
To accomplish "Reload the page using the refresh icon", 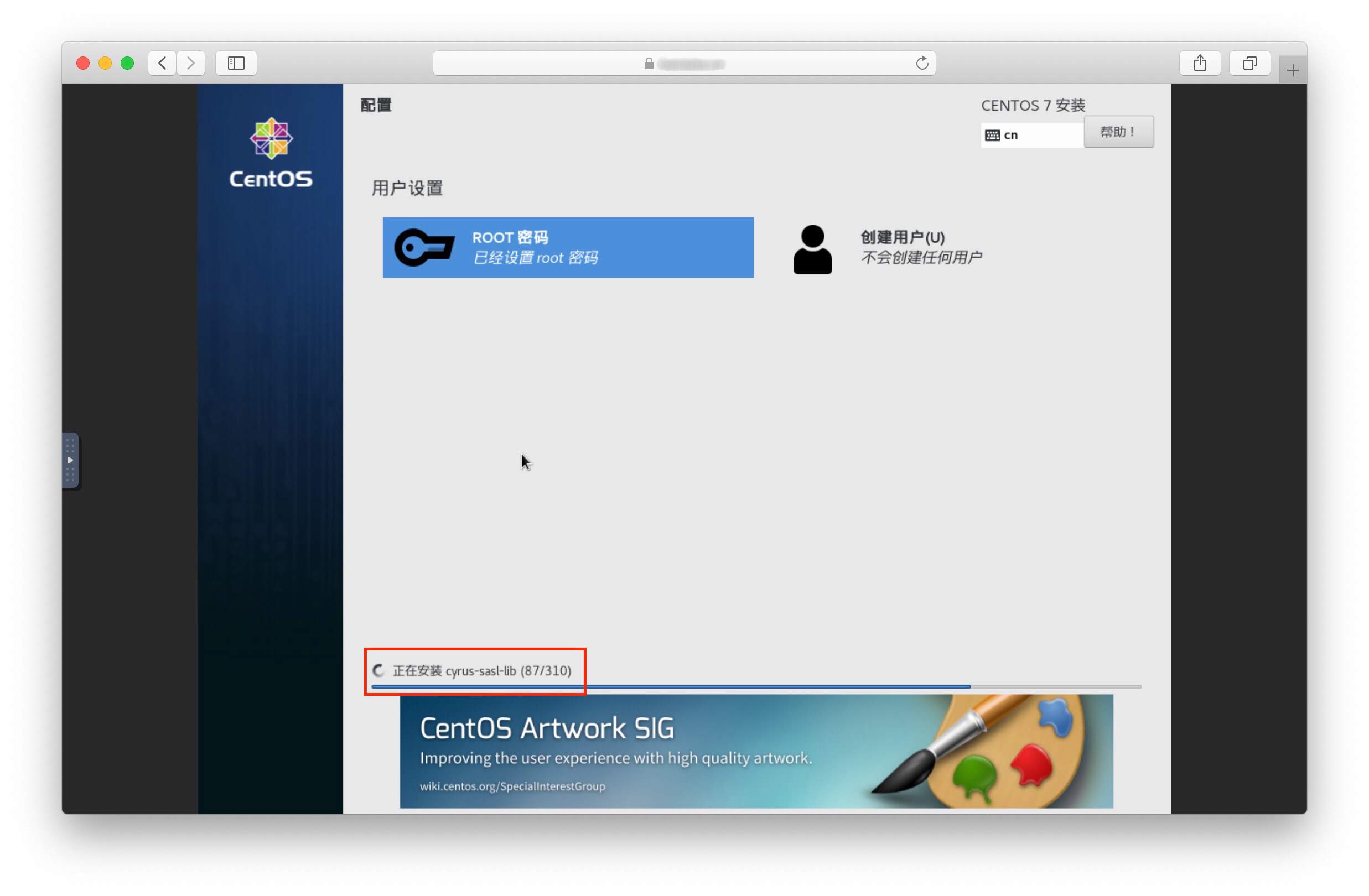I will pyautogui.click(x=921, y=62).
